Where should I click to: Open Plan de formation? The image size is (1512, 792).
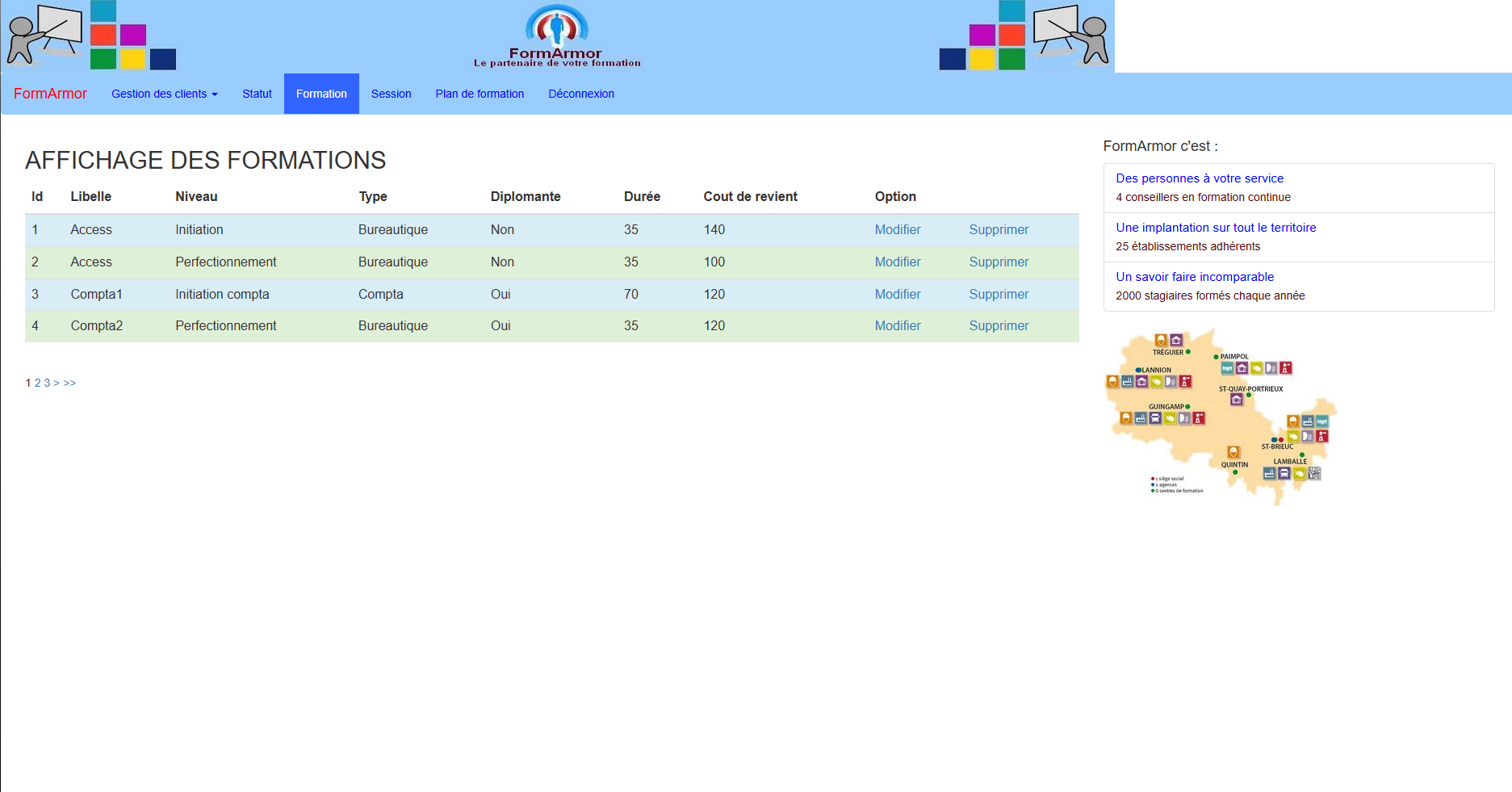480,94
